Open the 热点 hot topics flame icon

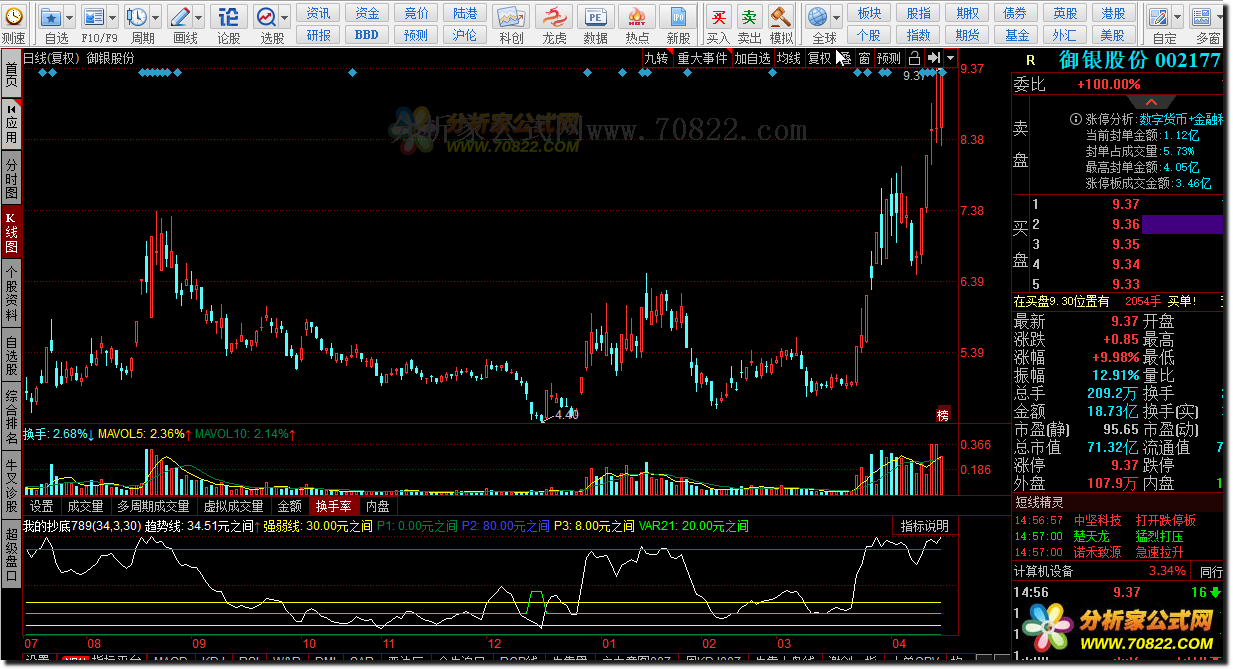(637, 17)
